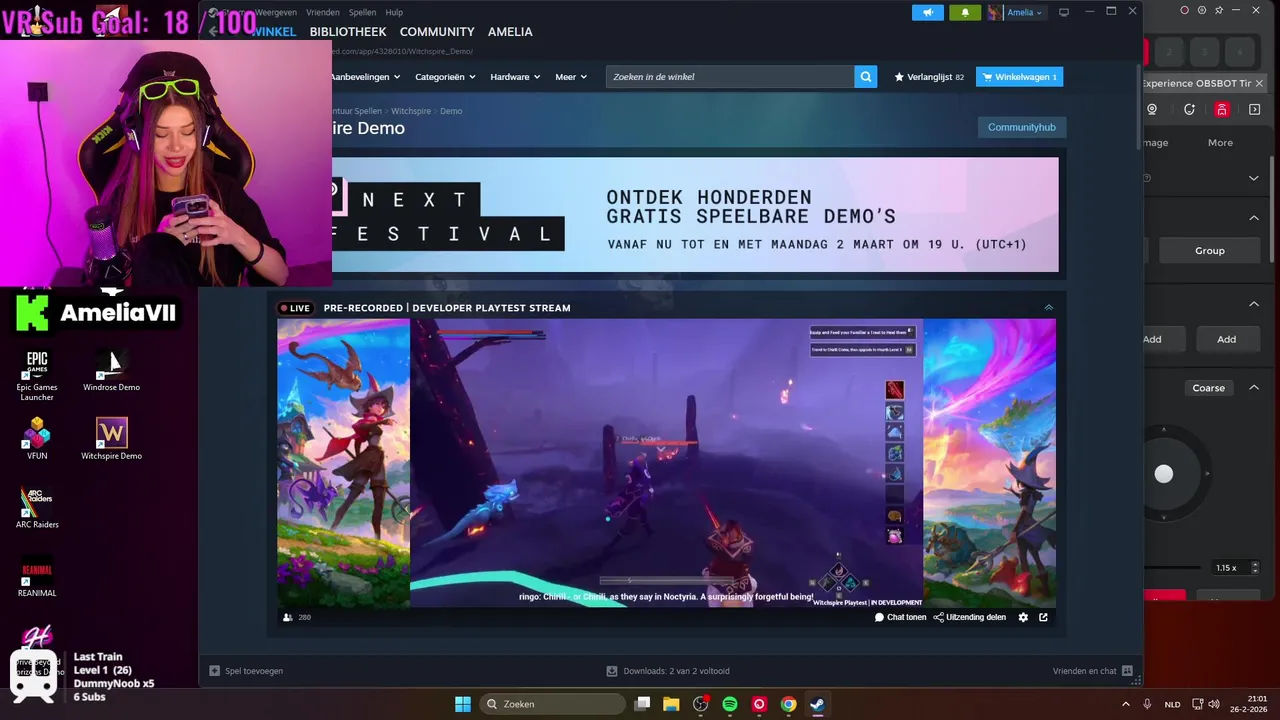Select OBSBOT preset slot 3
This screenshot has height=720, width=1280.
pos(1205,52)
